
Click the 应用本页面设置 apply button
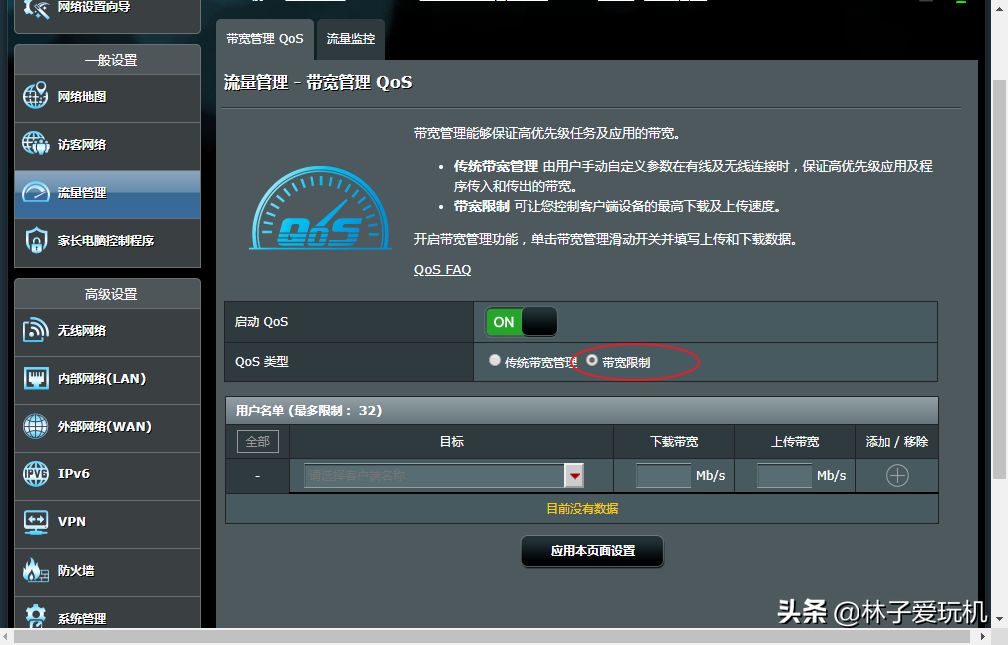click(x=592, y=551)
